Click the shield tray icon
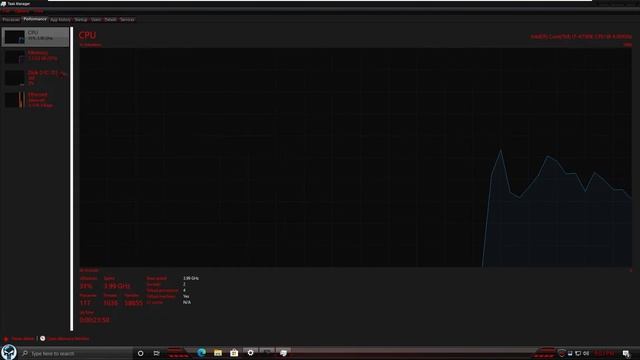This screenshot has width=640, height=360. click(562, 353)
